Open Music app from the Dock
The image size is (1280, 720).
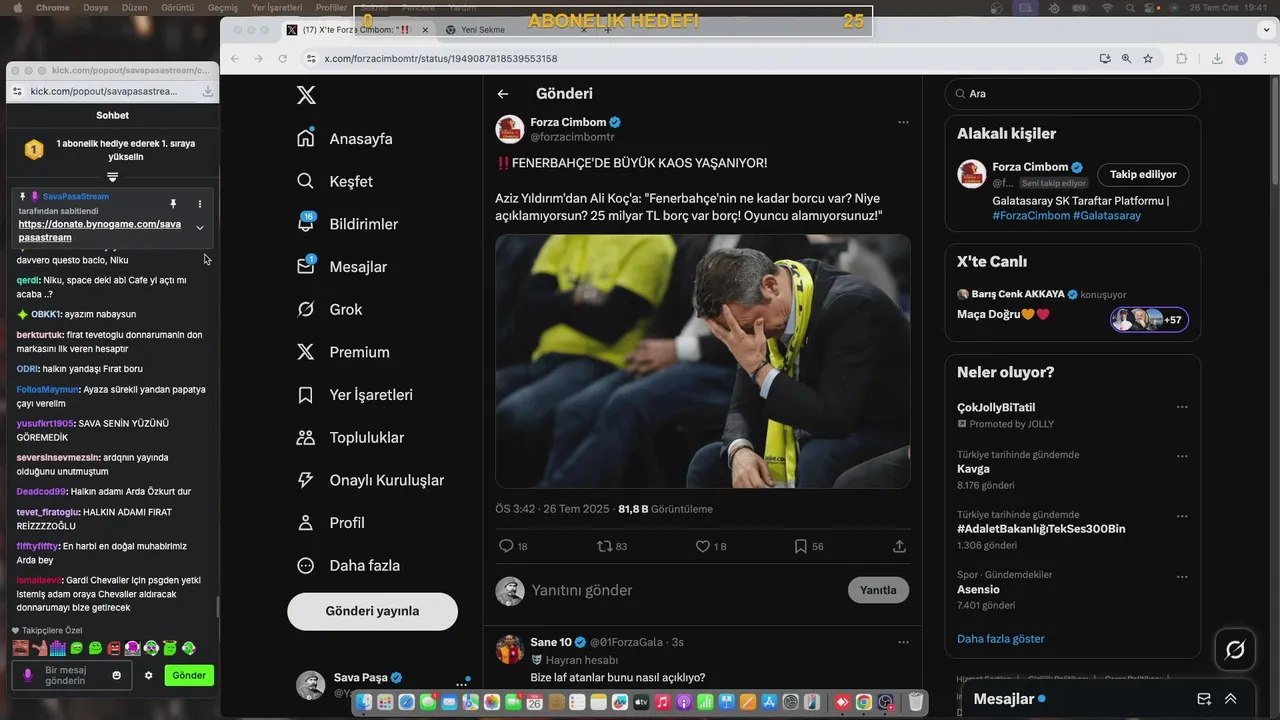[662, 703]
